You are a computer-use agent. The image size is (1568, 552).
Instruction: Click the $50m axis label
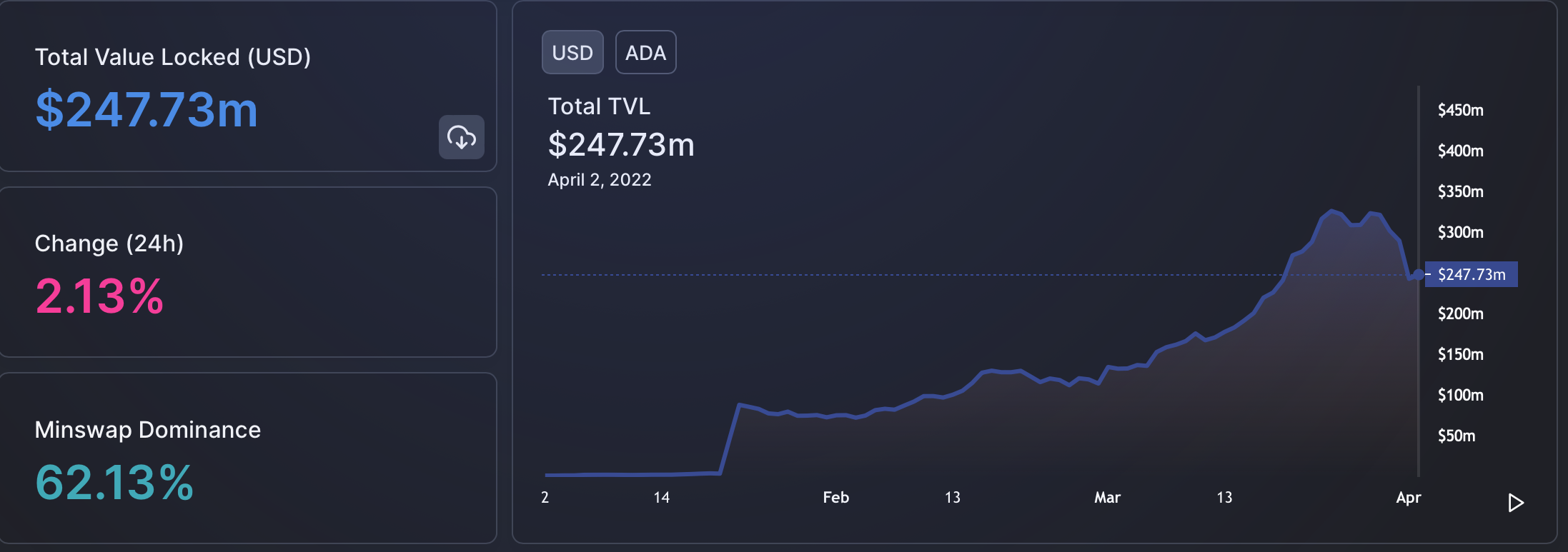tap(1455, 436)
